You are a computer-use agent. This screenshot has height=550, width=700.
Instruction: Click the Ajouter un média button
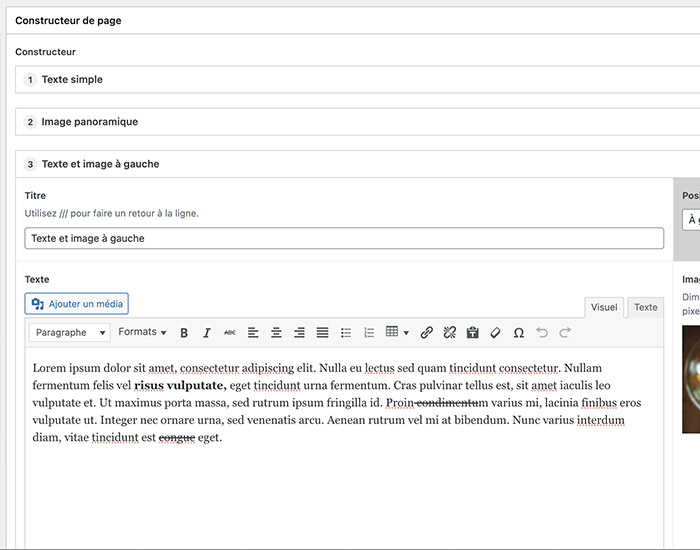tap(77, 304)
